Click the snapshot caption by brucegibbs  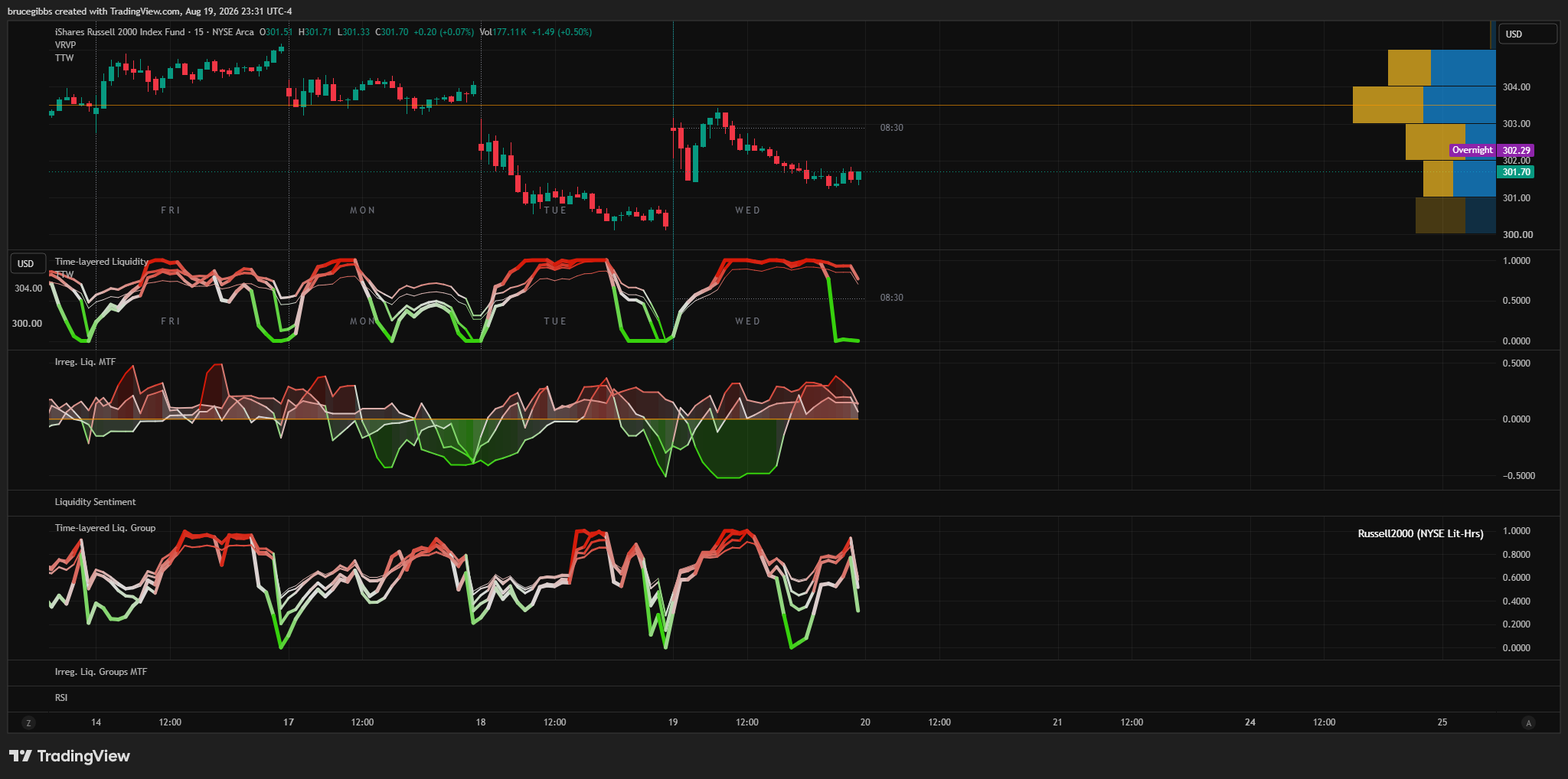(149, 11)
